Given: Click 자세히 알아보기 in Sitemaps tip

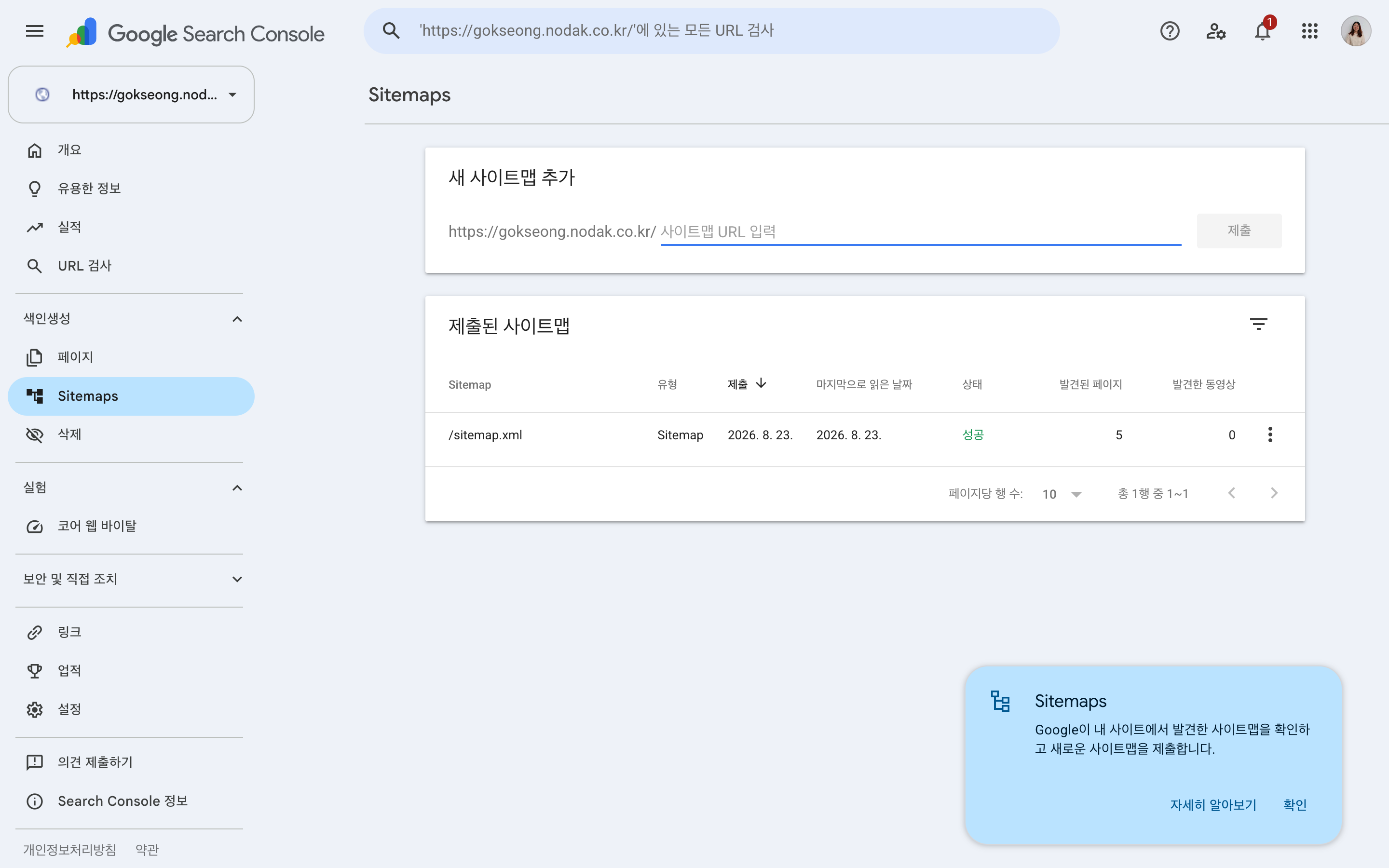Looking at the screenshot, I should pos(1213,805).
